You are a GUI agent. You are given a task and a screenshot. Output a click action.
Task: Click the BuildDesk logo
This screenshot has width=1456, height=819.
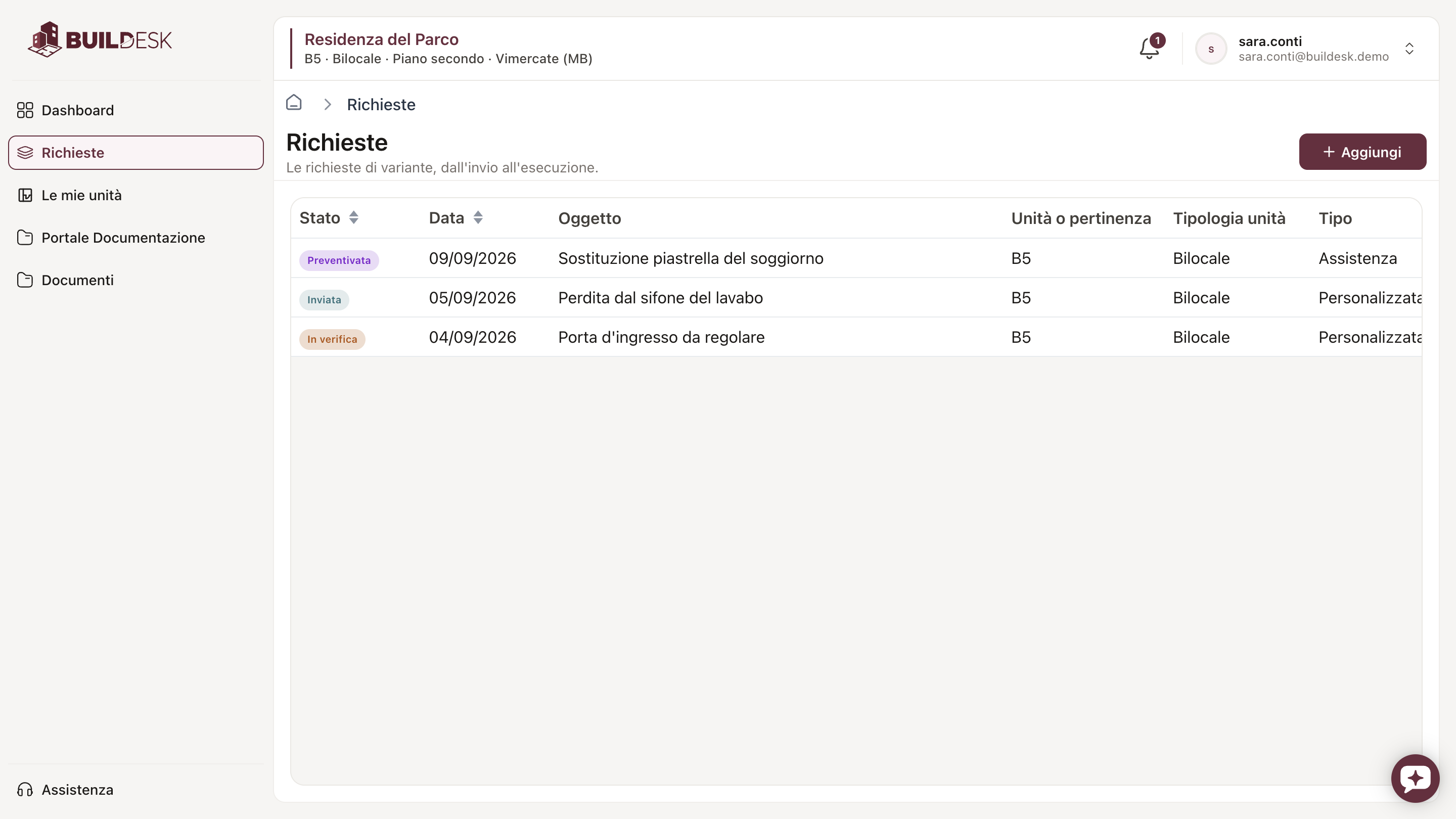tap(100, 39)
